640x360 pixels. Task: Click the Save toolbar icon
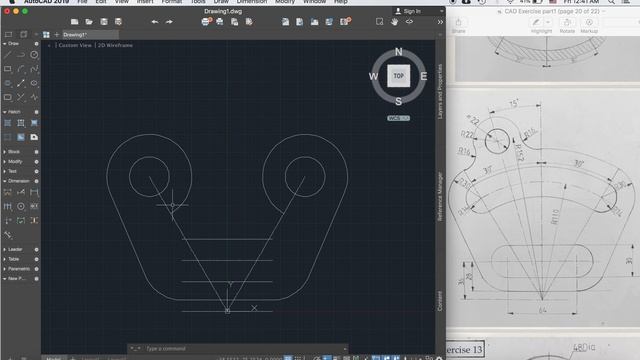click(x=104, y=22)
